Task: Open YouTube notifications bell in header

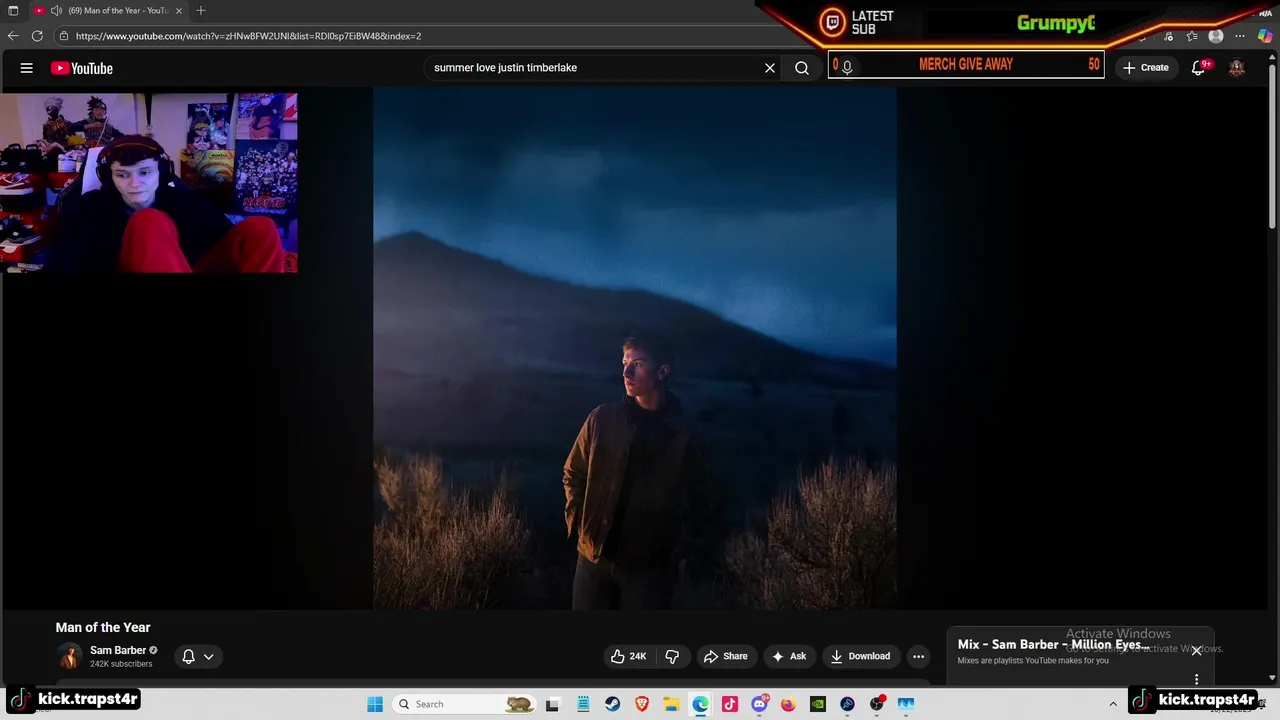Action: pos(1198,68)
